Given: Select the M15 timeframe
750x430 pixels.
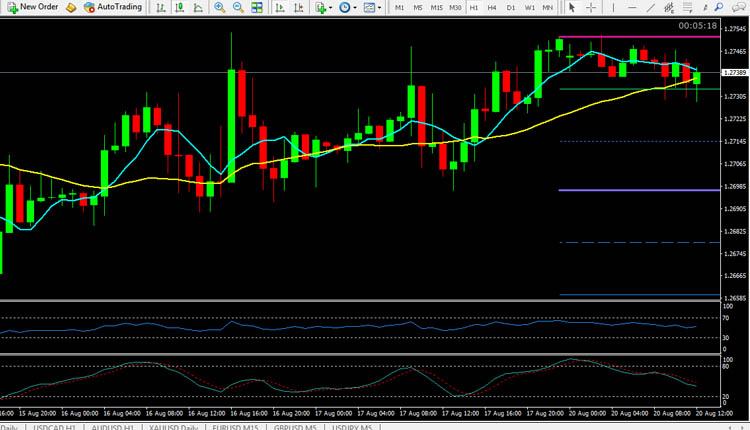Looking at the screenshot, I should click(436, 8).
